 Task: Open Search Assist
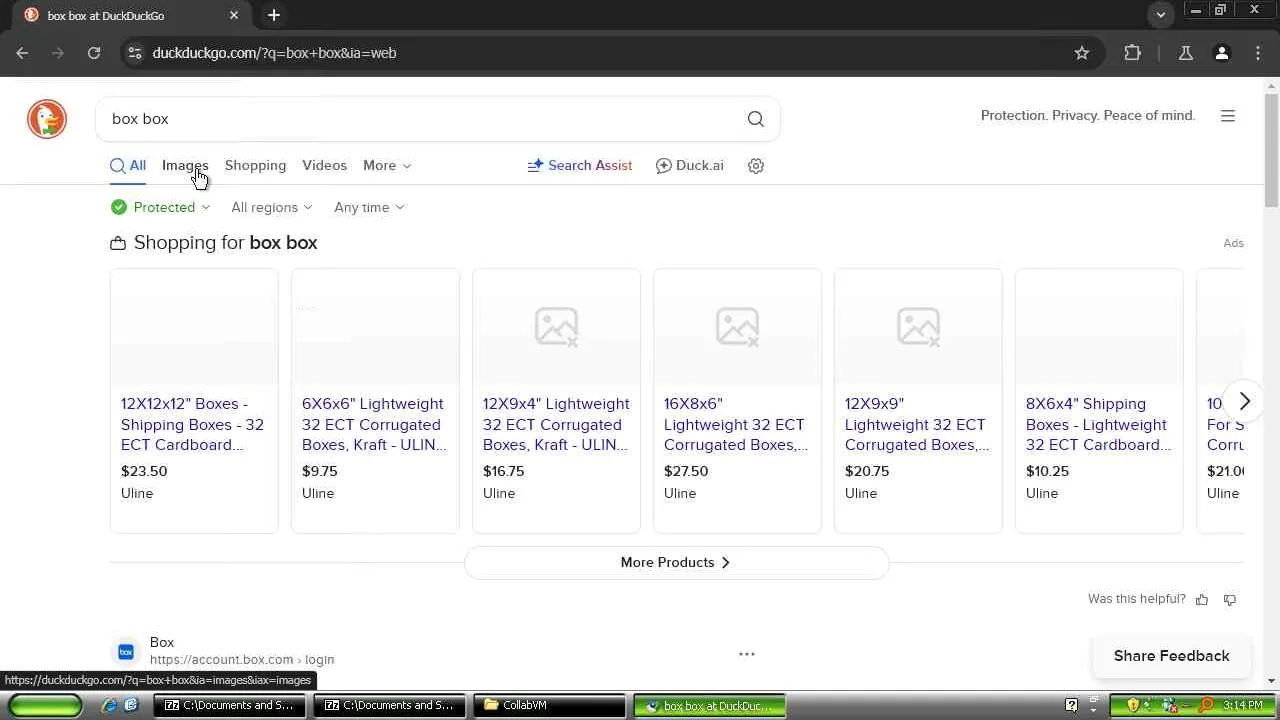click(x=580, y=166)
